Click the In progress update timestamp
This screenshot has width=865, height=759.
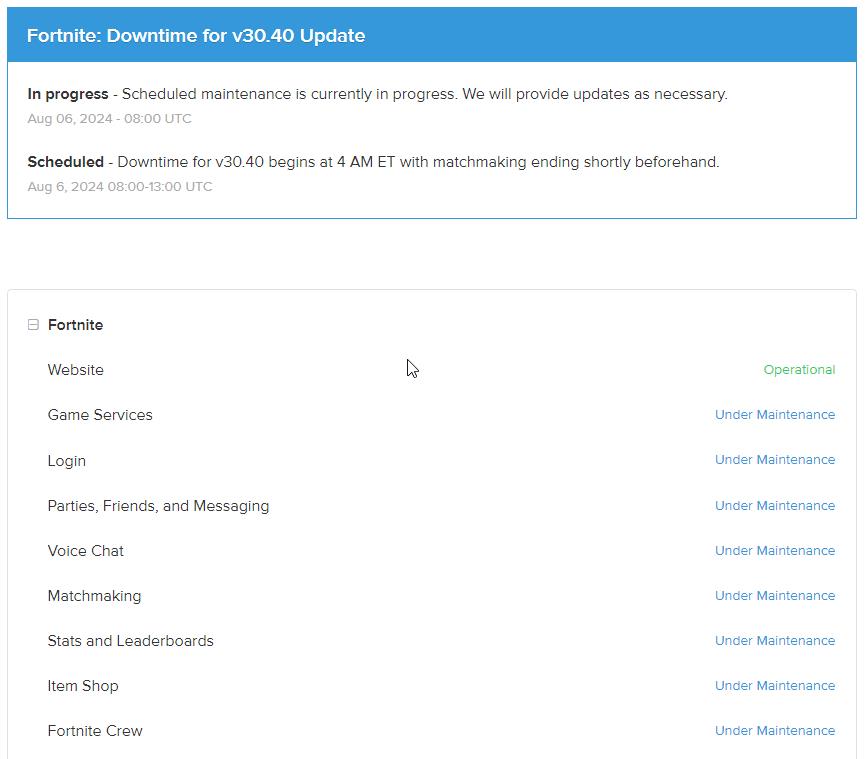[109, 119]
